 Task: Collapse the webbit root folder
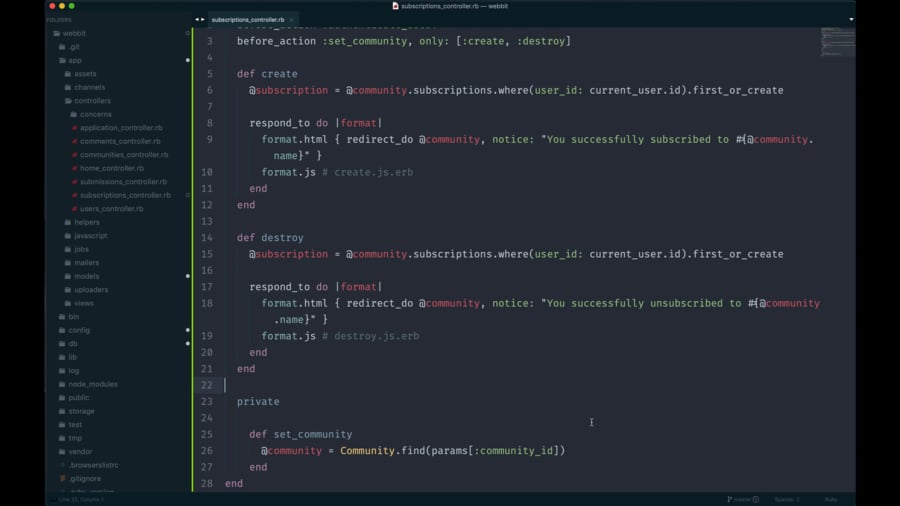[x=56, y=33]
